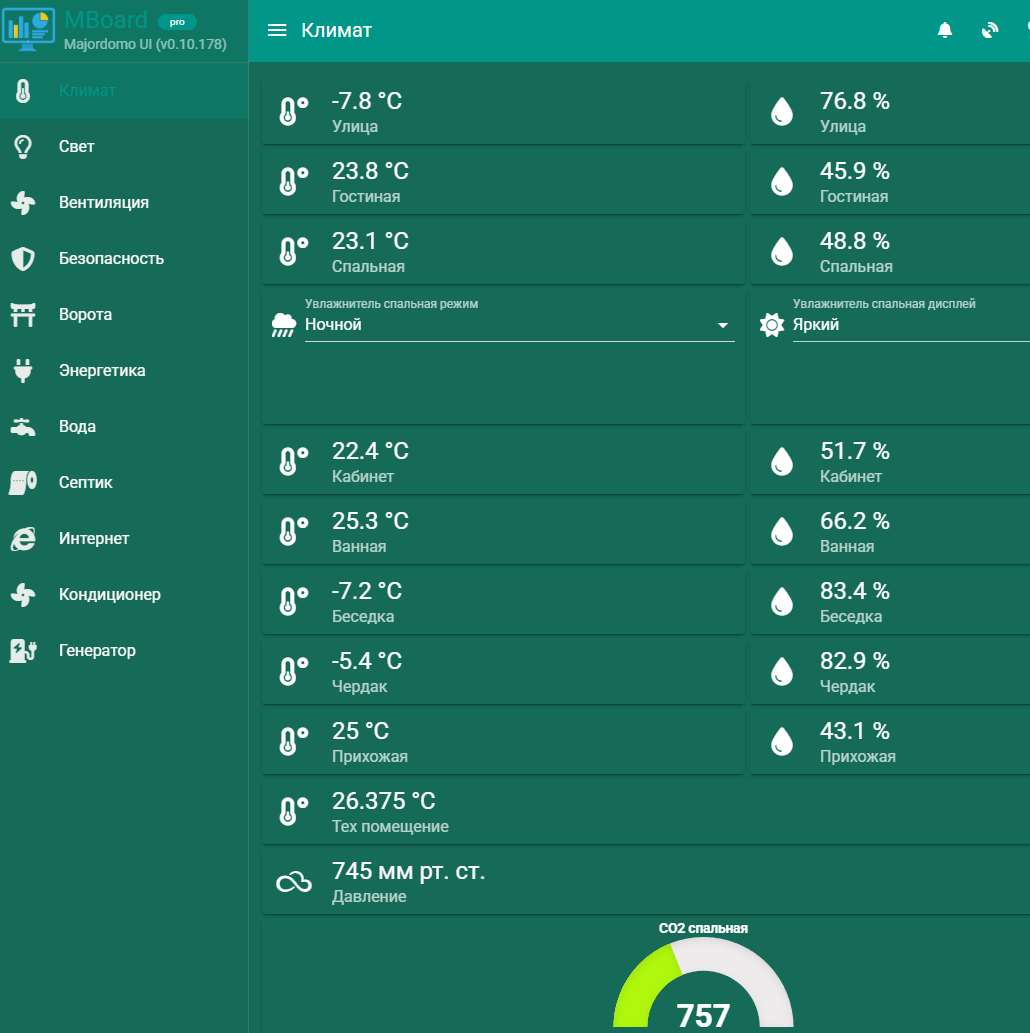Click the Тех помещение 26.375 °C card

pyautogui.click(x=646, y=812)
